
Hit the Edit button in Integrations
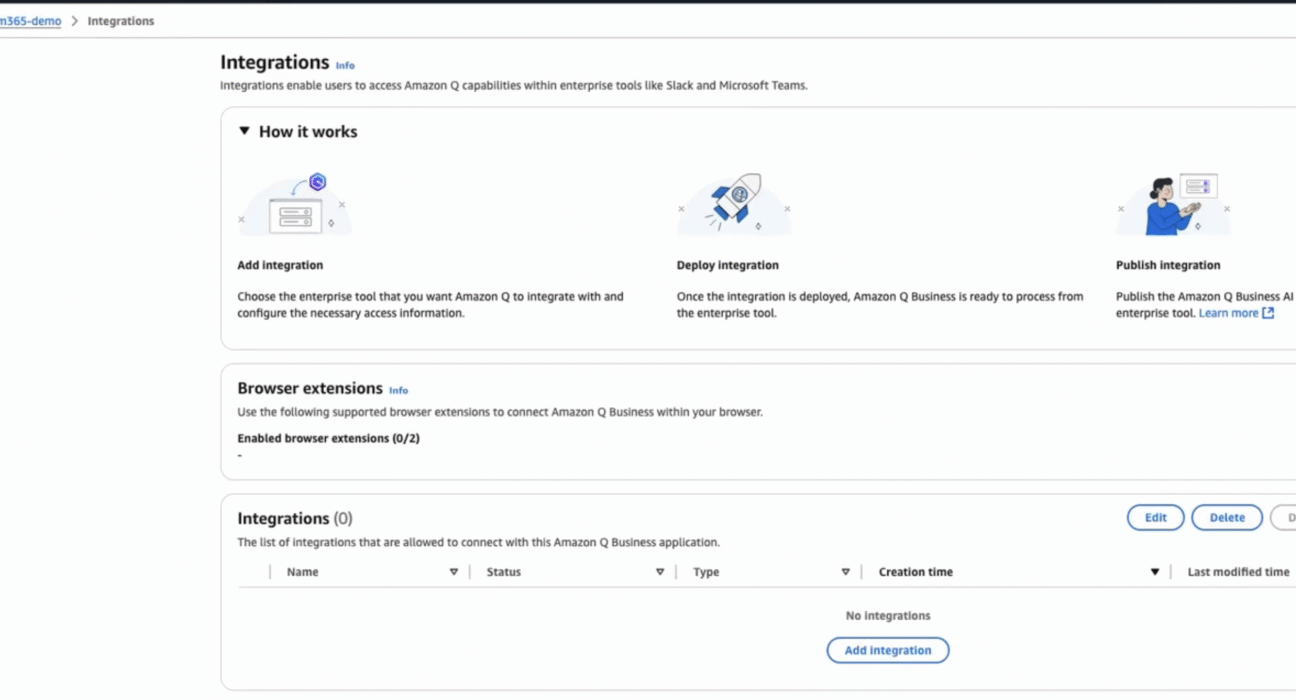1155,518
